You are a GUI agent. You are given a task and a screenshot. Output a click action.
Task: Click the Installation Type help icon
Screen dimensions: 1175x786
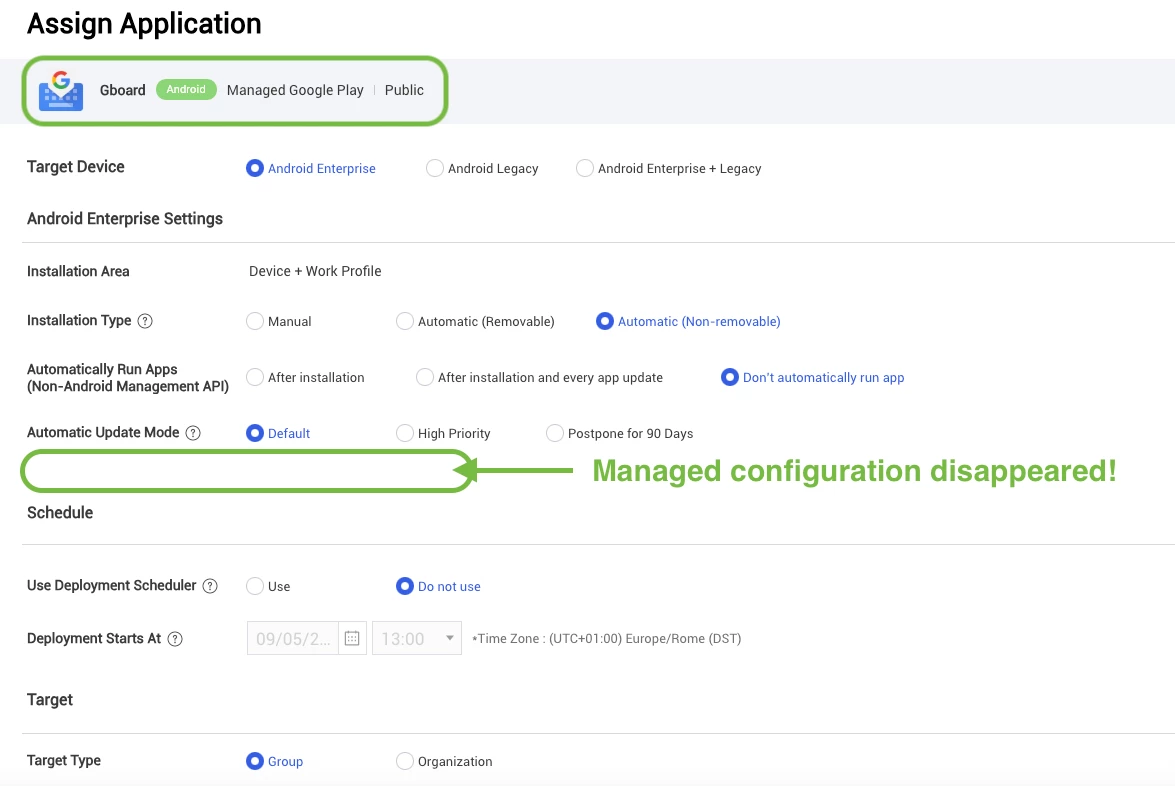click(145, 321)
